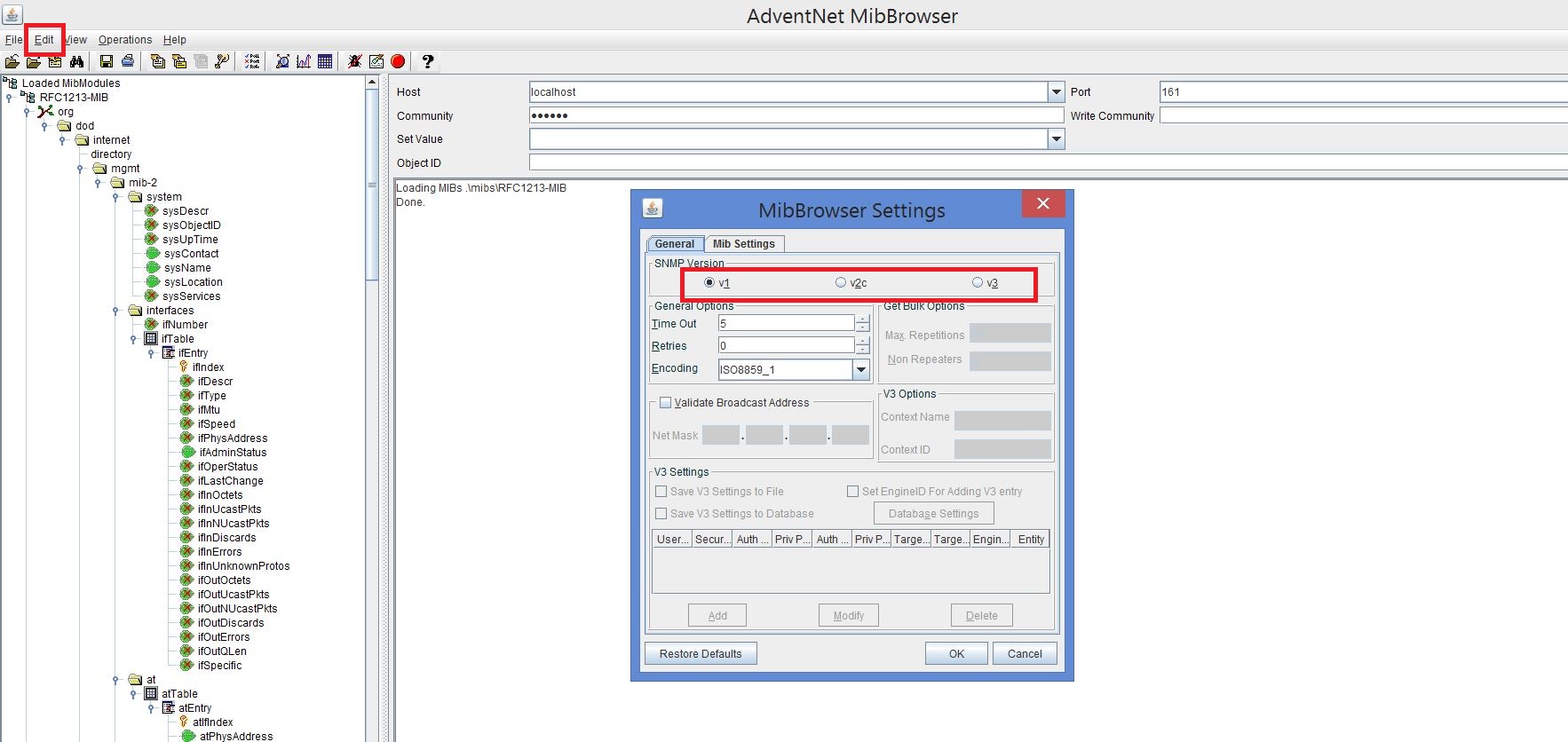The image size is (1568, 742).
Task: Click the Unload MIB folder toolbar icon
Action: 34,61
